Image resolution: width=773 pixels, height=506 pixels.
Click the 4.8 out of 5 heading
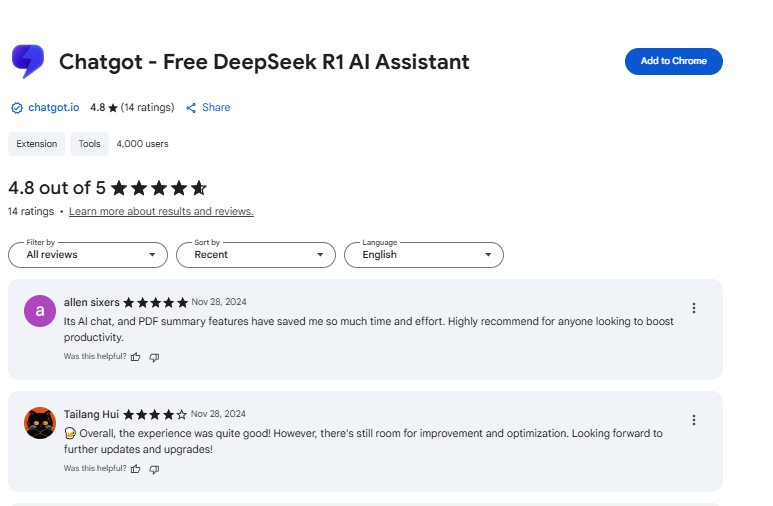click(57, 188)
